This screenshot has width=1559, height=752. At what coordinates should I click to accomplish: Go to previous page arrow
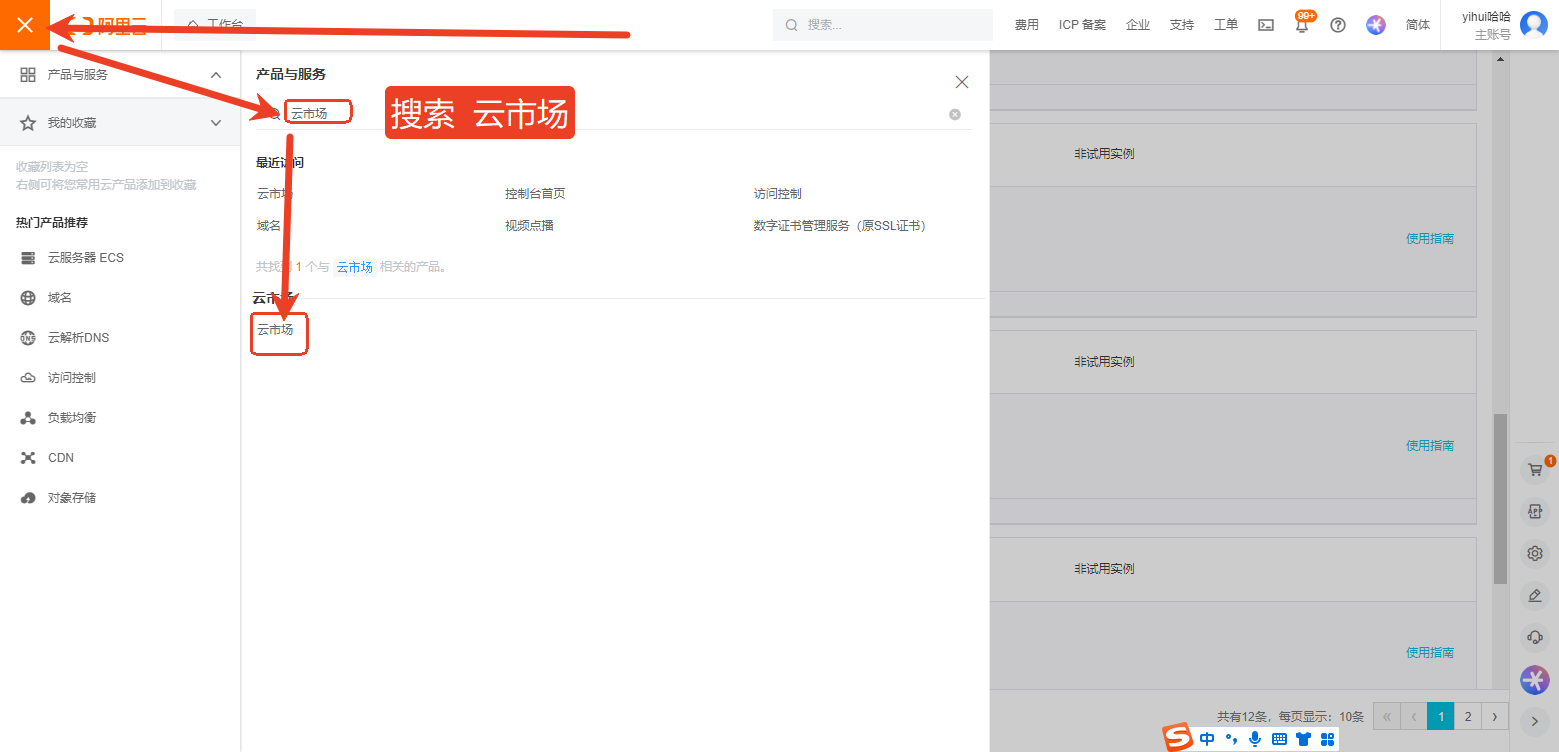coord(1414,716)
